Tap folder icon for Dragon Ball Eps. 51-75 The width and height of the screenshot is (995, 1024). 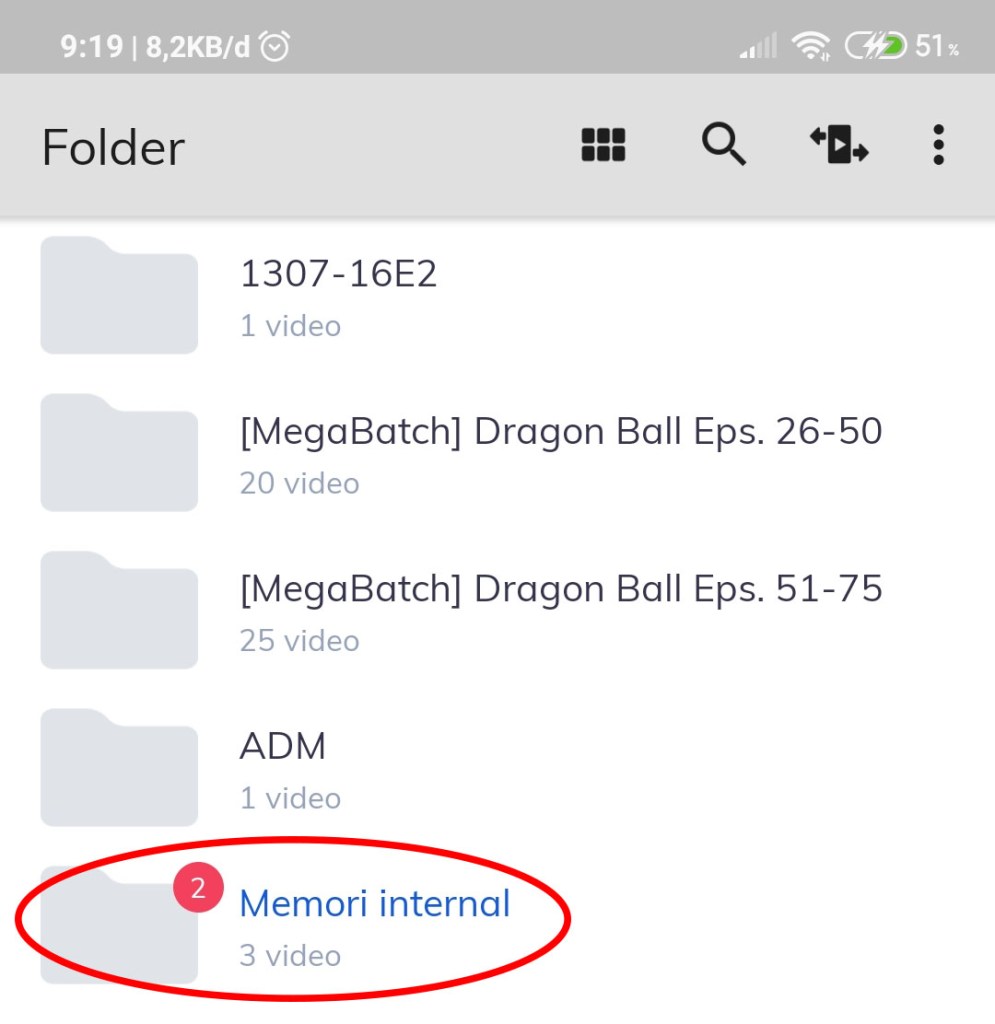(119, 610)
